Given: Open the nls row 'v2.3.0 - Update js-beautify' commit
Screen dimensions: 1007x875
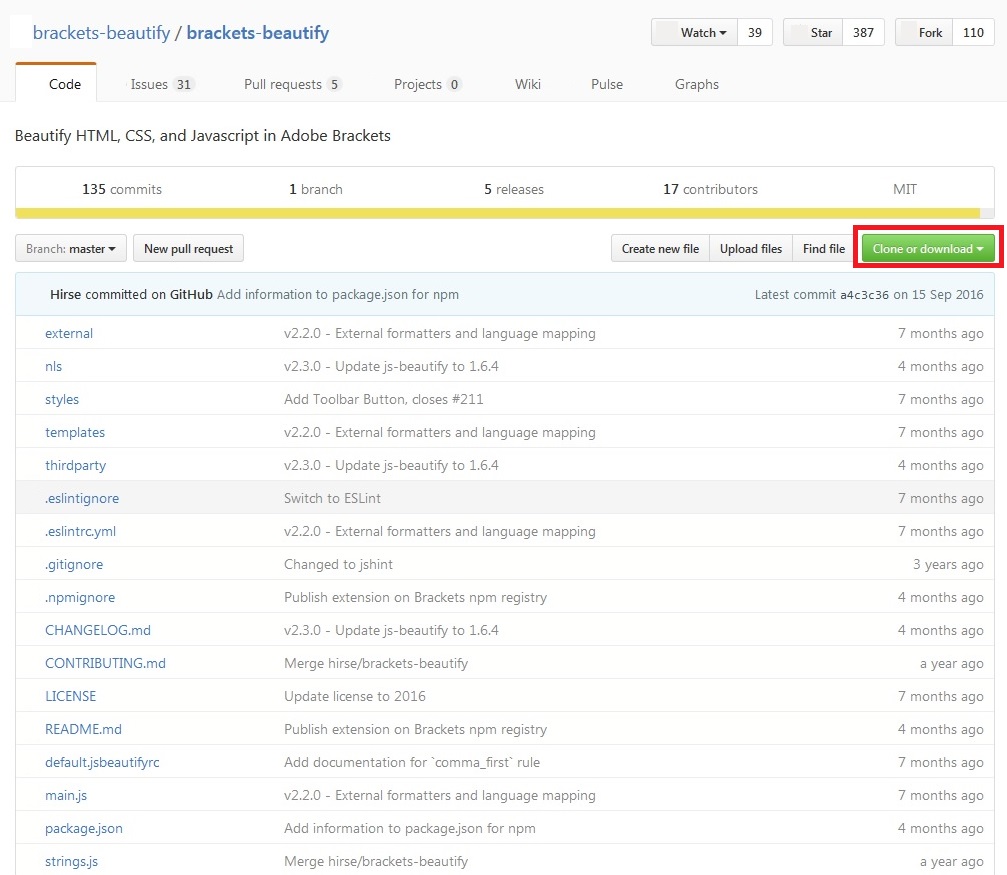Looking at the screenshot, I should coord(391,366).
